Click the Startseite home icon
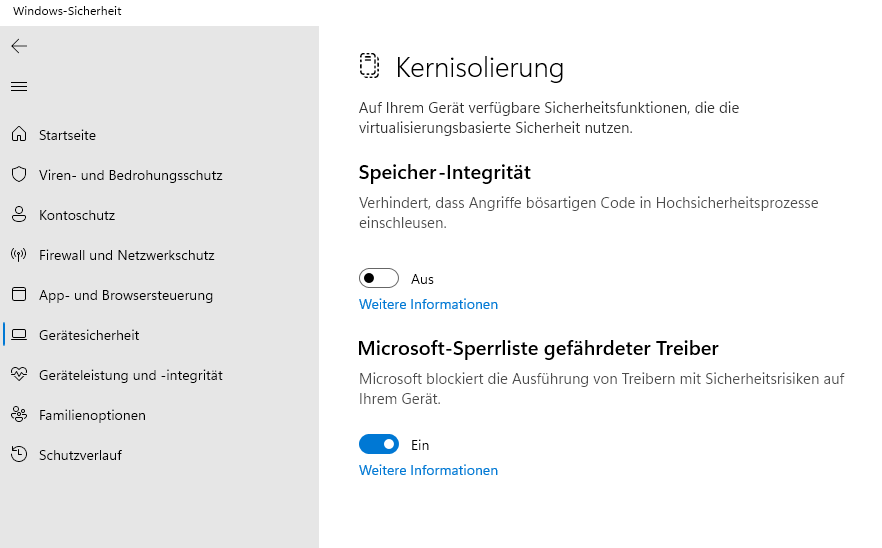This screenshot has width=882, height=548. pos(19,134)
